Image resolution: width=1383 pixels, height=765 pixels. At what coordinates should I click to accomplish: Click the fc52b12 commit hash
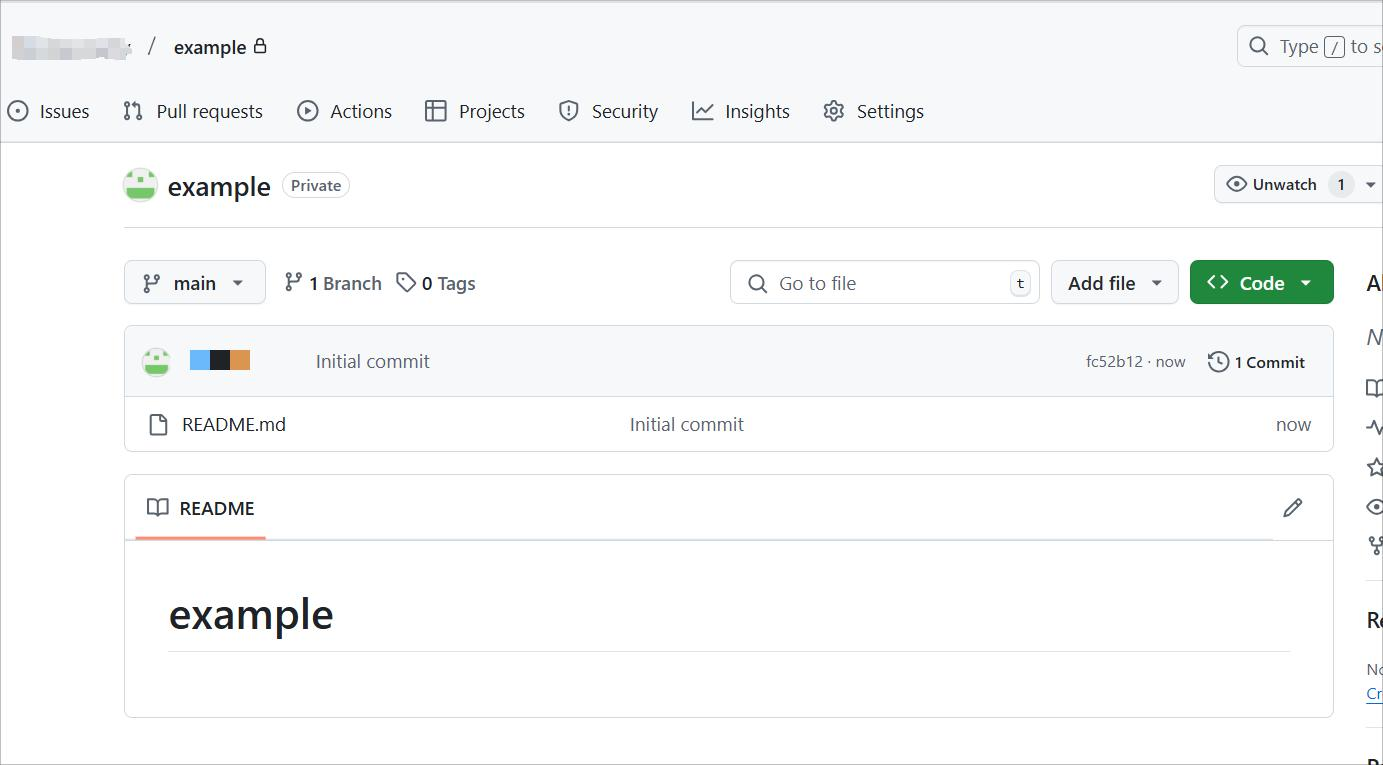click(x=1114, y=362)
